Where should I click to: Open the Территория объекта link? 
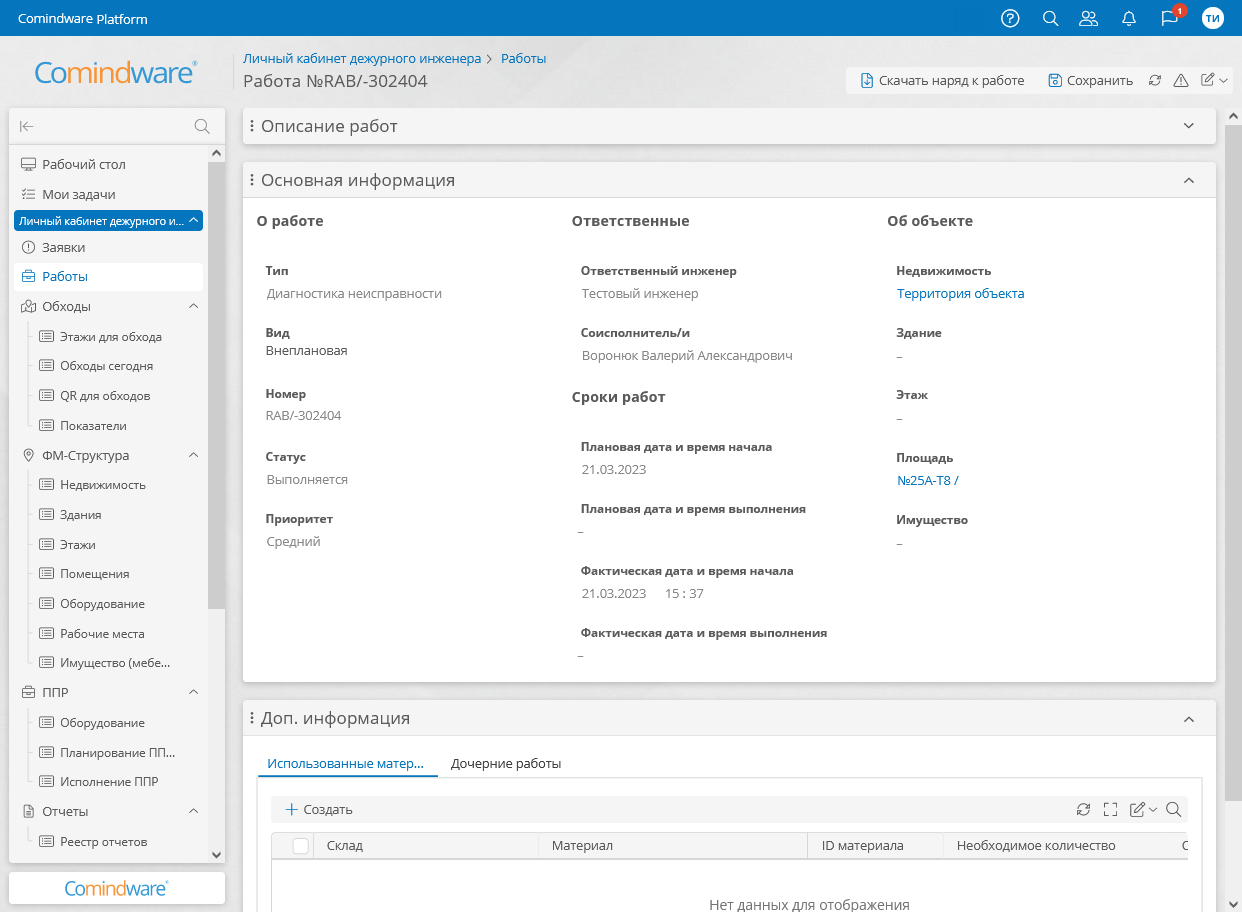(960, 294)
